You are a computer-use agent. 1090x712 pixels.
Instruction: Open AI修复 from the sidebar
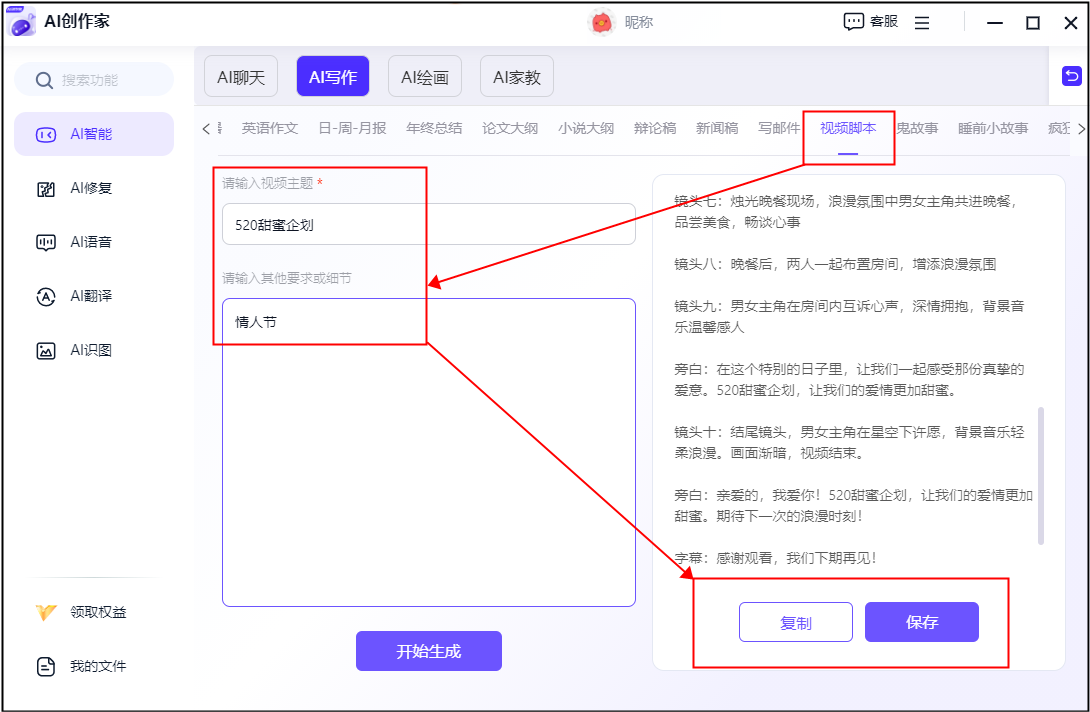[46, 188]
